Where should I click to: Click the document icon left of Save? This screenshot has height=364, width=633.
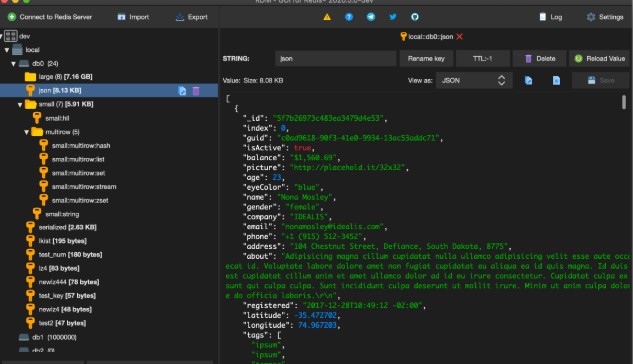[x=556, y=80]
